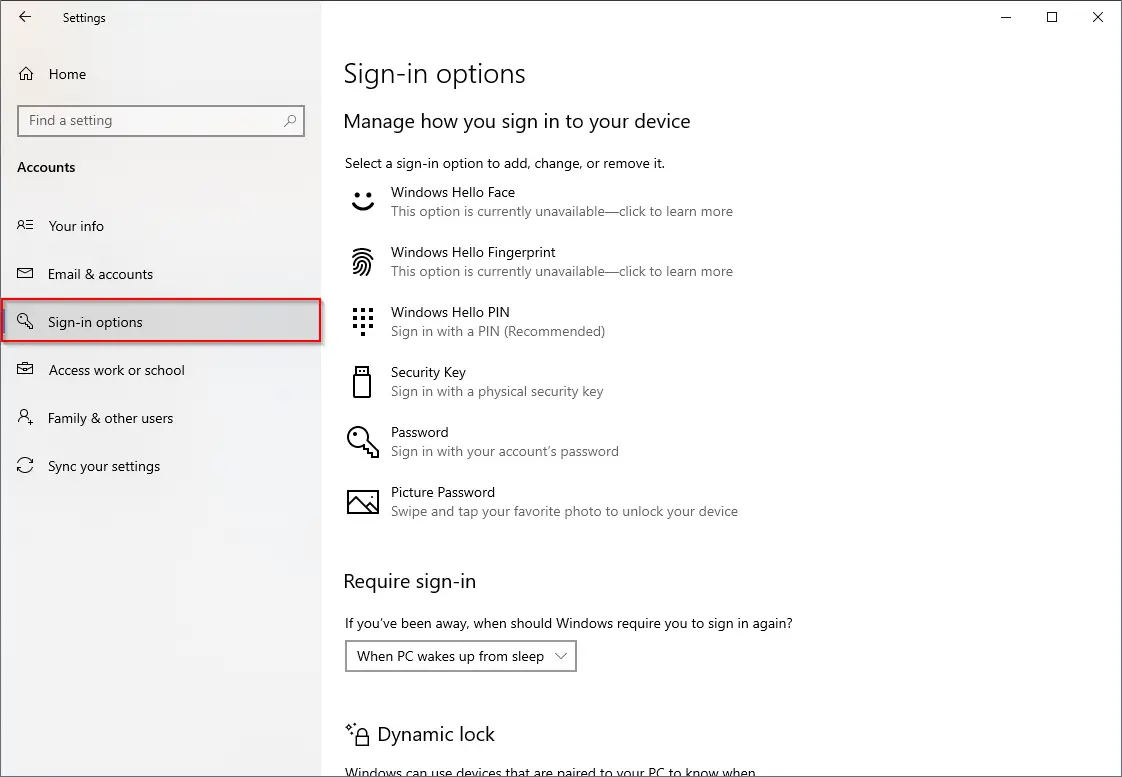Click the Home house icon

click(x=26, y=74)
